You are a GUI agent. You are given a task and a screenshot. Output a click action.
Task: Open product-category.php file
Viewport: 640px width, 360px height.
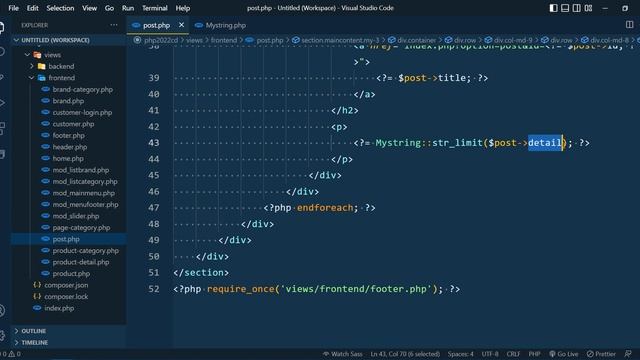85,250
